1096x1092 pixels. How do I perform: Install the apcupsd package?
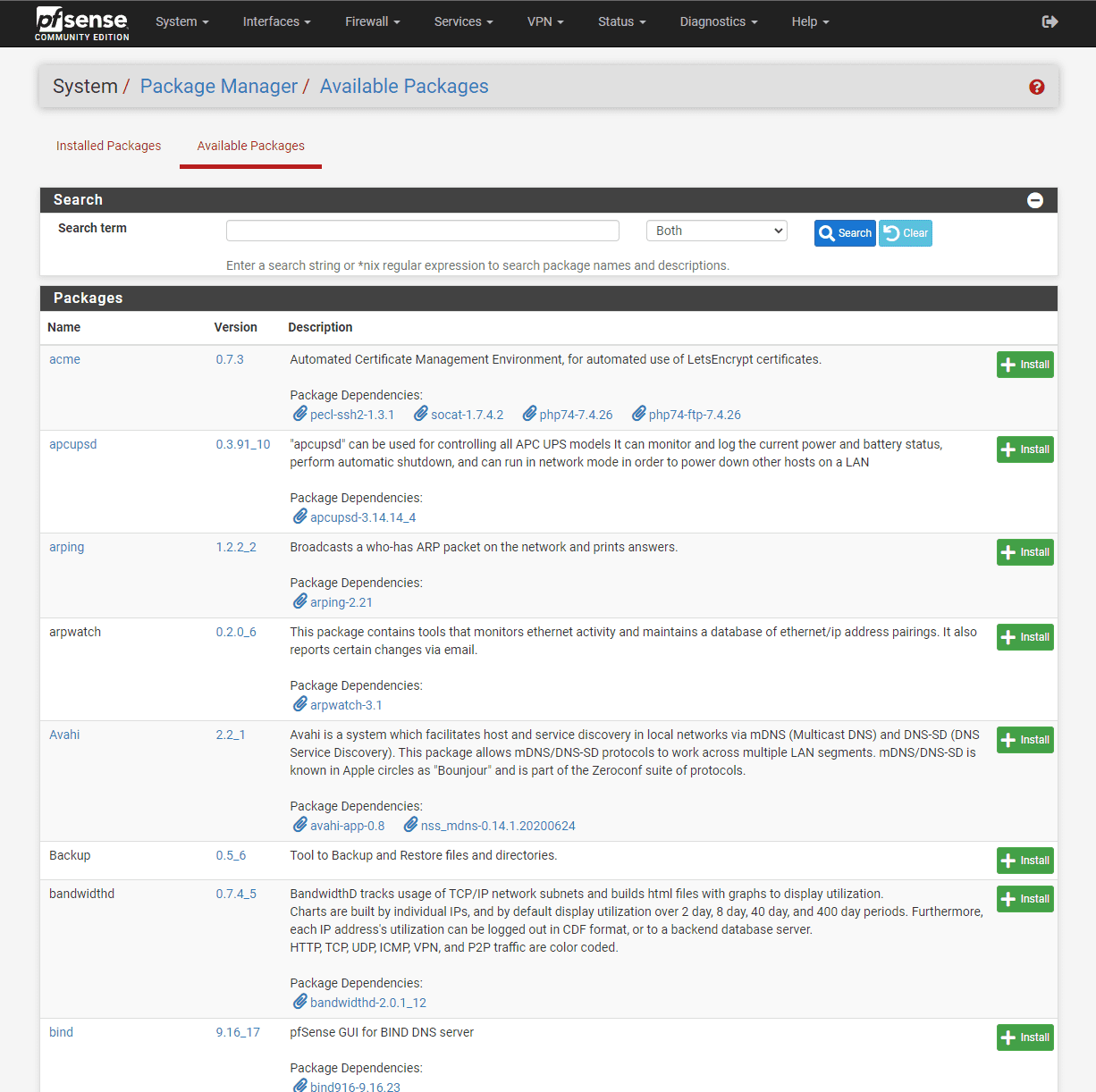(1025, 449)
